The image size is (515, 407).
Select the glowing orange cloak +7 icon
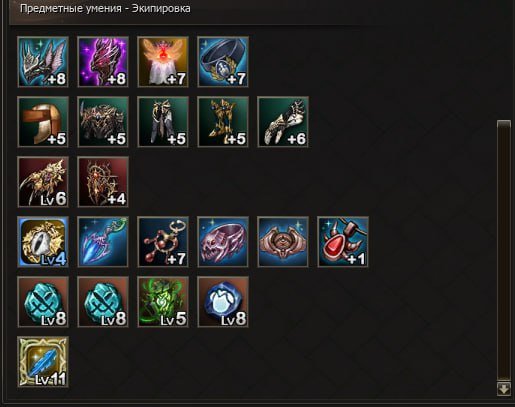[x=163, y=62]
